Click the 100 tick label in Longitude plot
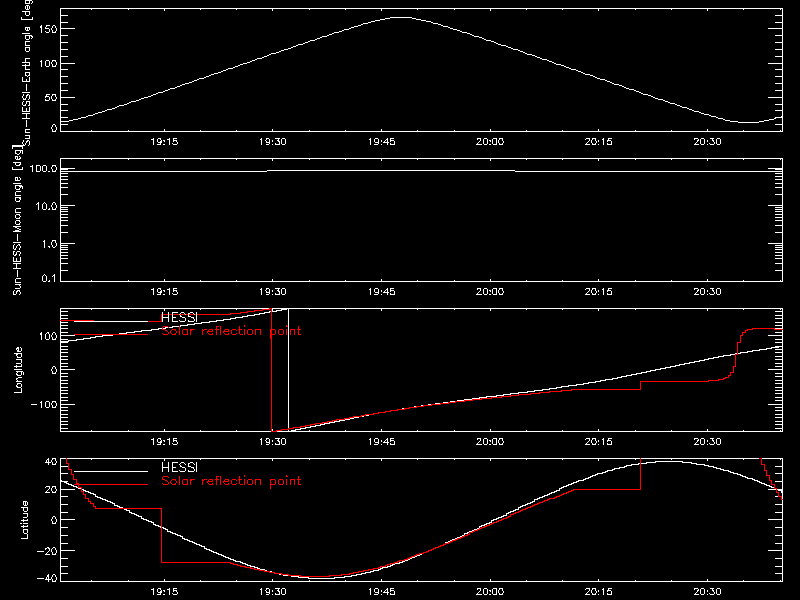800x600 pixels. (47, 336)
